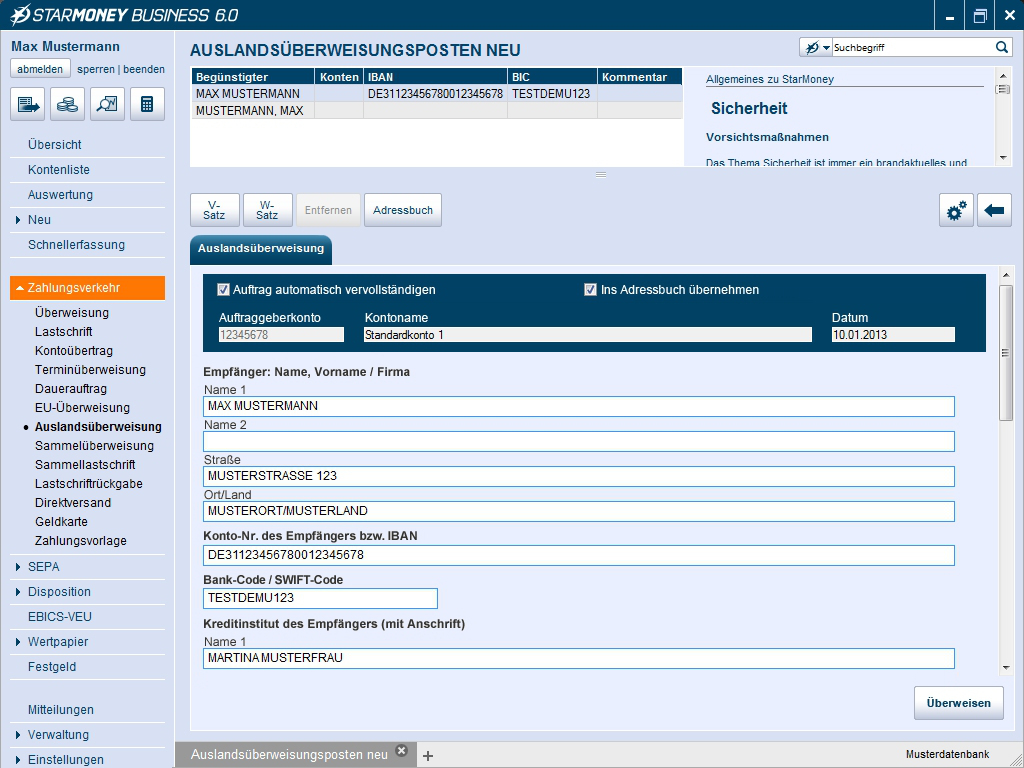
Task: Click the help panel scroll down arrow
Action: 1003,158
